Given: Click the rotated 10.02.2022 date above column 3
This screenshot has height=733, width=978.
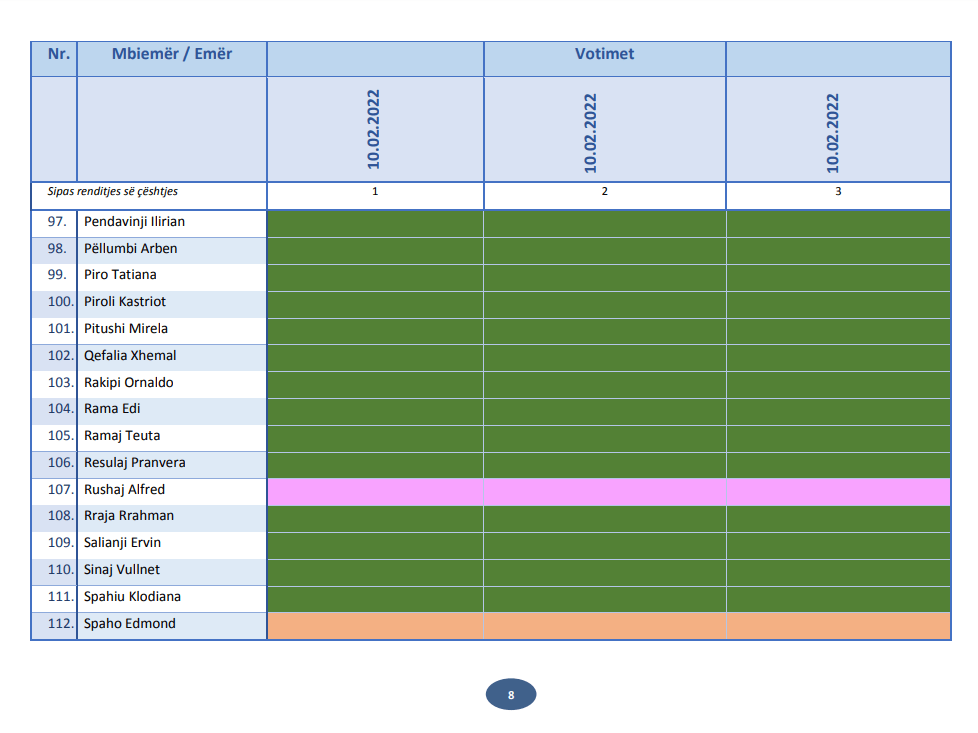Looking at the screenshot, I should point(833,133).
